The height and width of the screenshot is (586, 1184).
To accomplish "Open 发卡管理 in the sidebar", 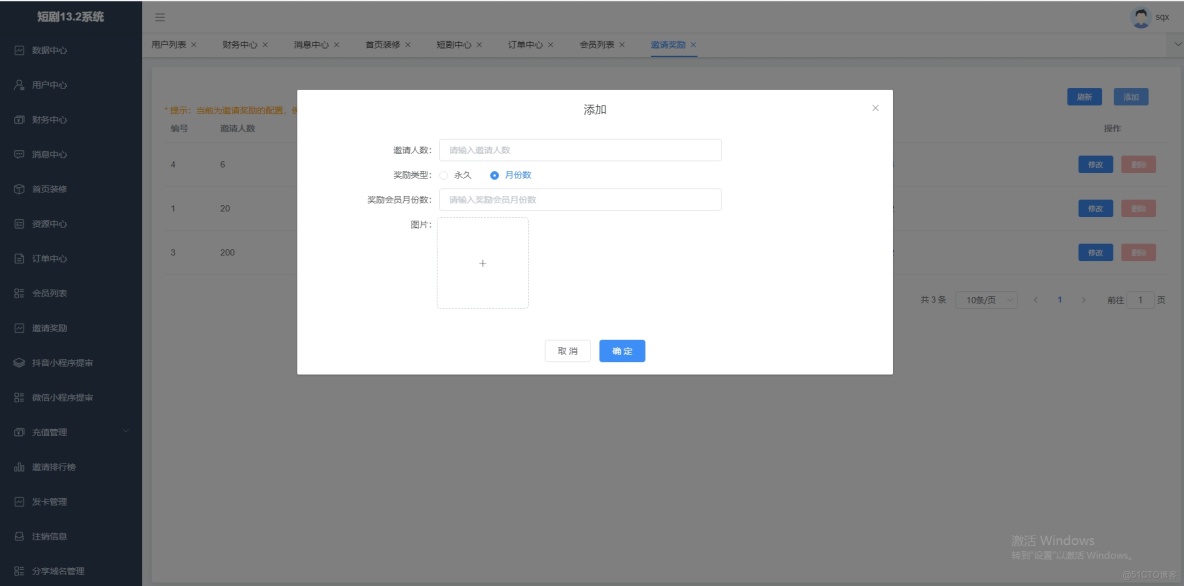I will pos(48,501).
